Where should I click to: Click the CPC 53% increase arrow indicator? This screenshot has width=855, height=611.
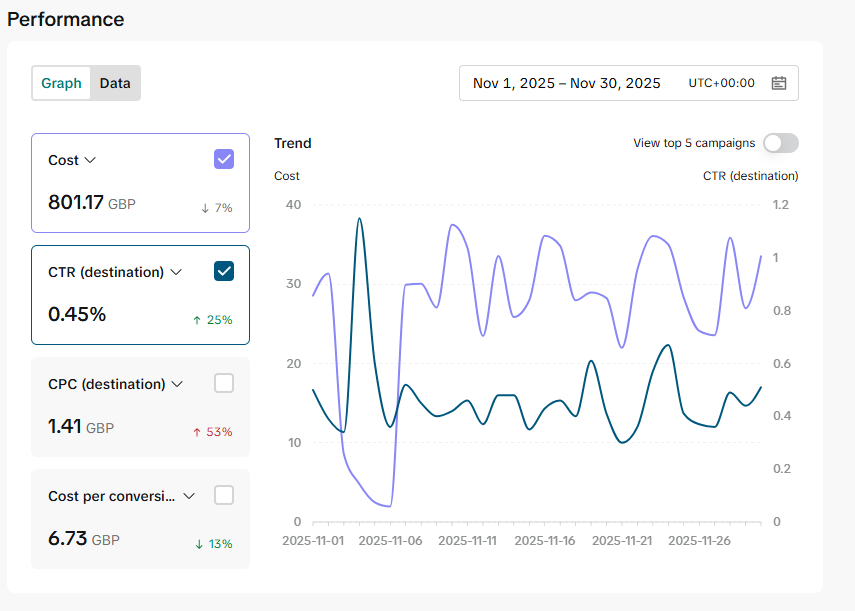pos(197,432)
